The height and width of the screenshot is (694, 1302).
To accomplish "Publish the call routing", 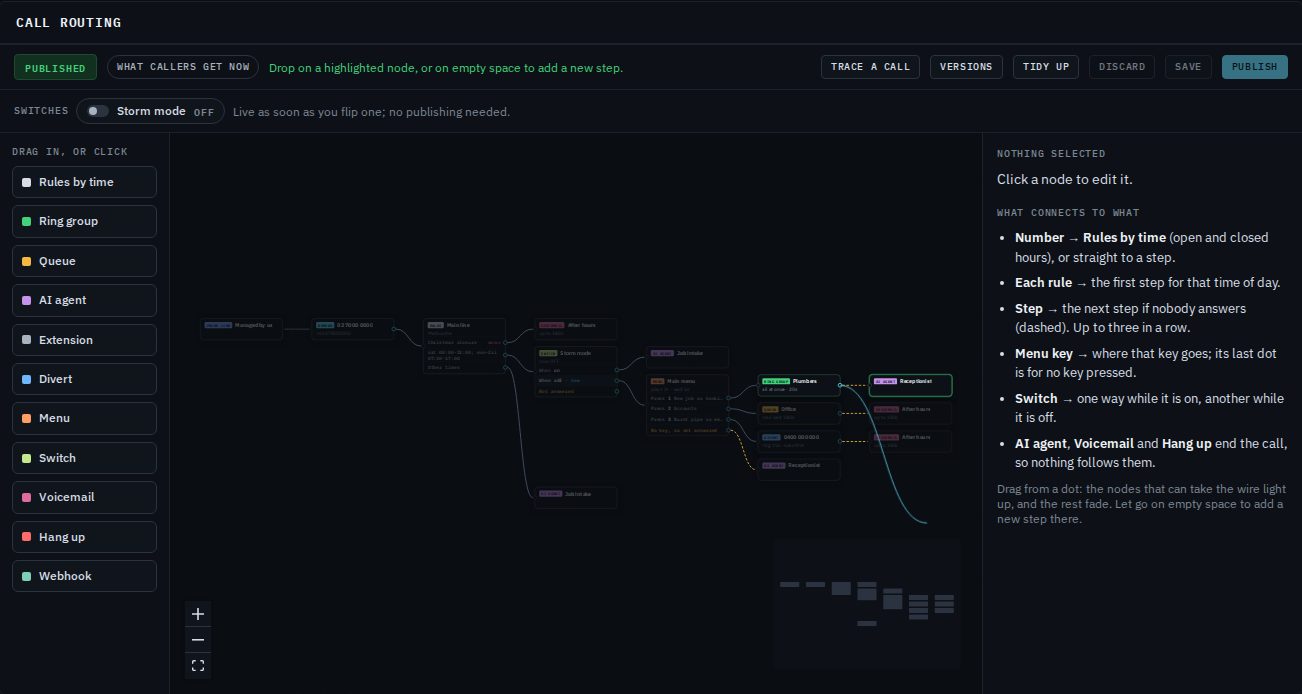I will point(1254,67).
